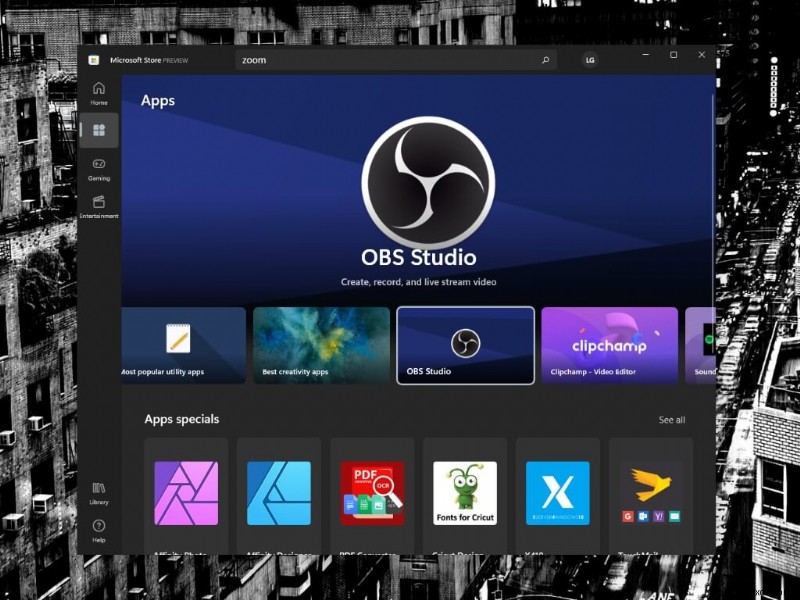Open the LG user profile avatar
This screenshot has height=600, width=800.
point(590,60)
